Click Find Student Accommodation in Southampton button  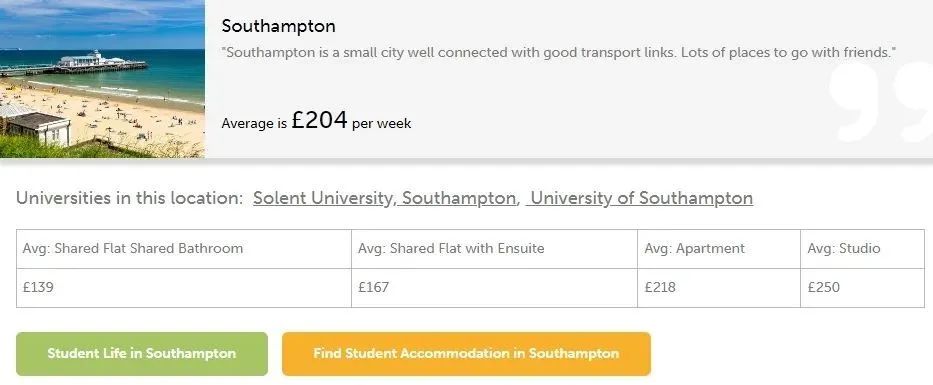click(466, 353)
